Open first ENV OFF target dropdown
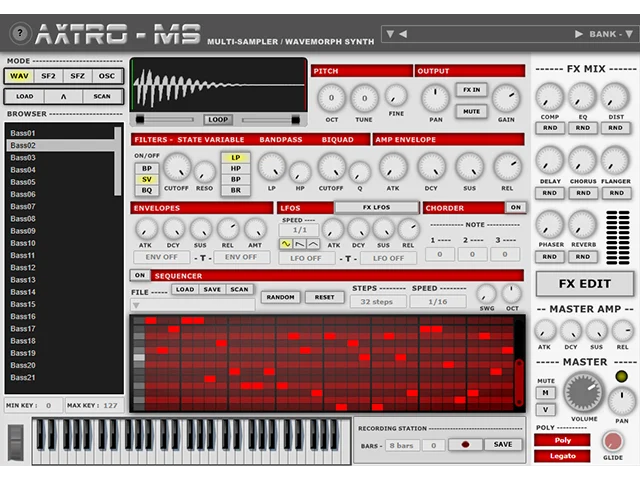The image size is (640, 480). [162, 258]
